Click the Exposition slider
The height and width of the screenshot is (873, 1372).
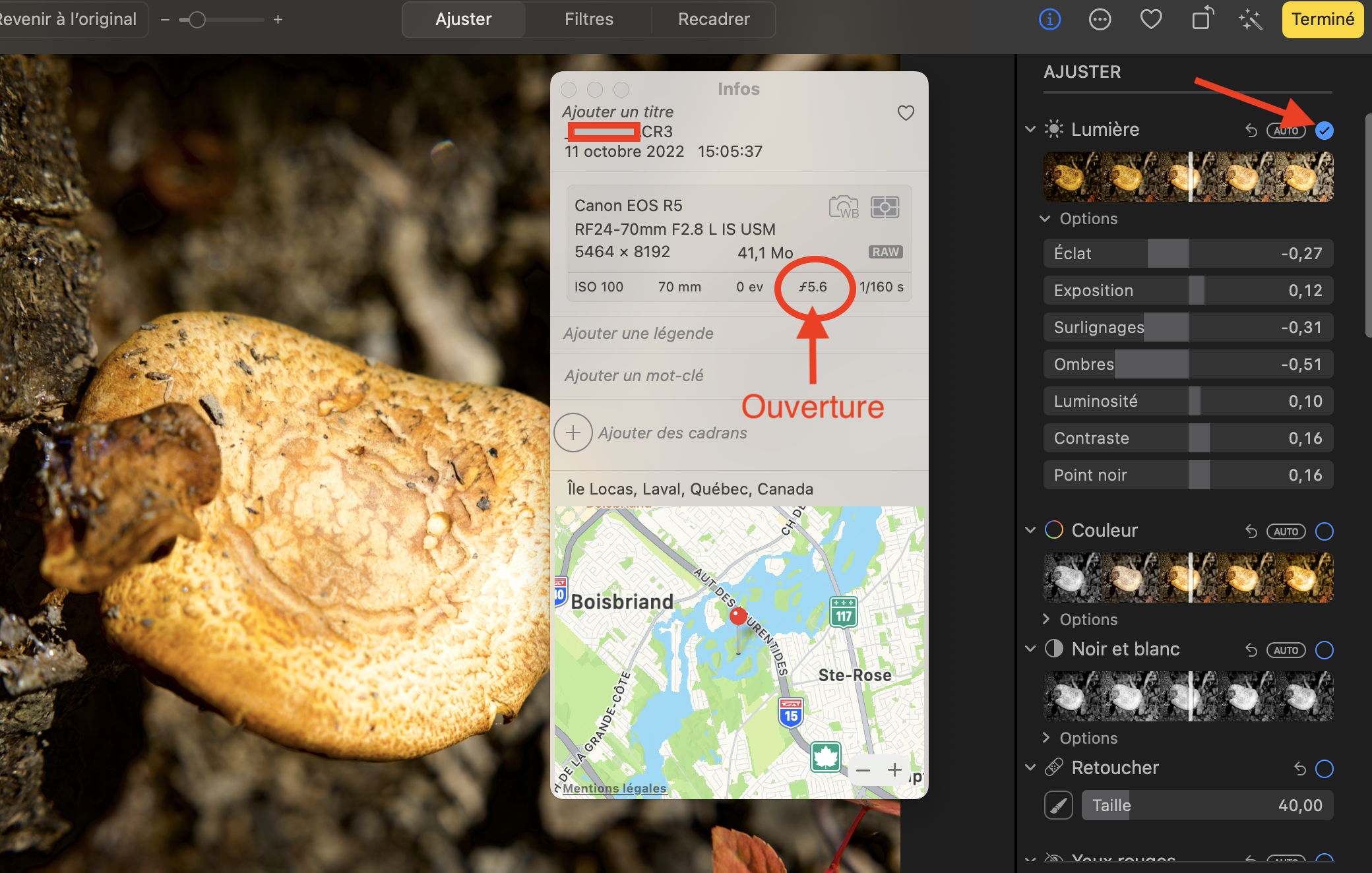point(1188,291)
